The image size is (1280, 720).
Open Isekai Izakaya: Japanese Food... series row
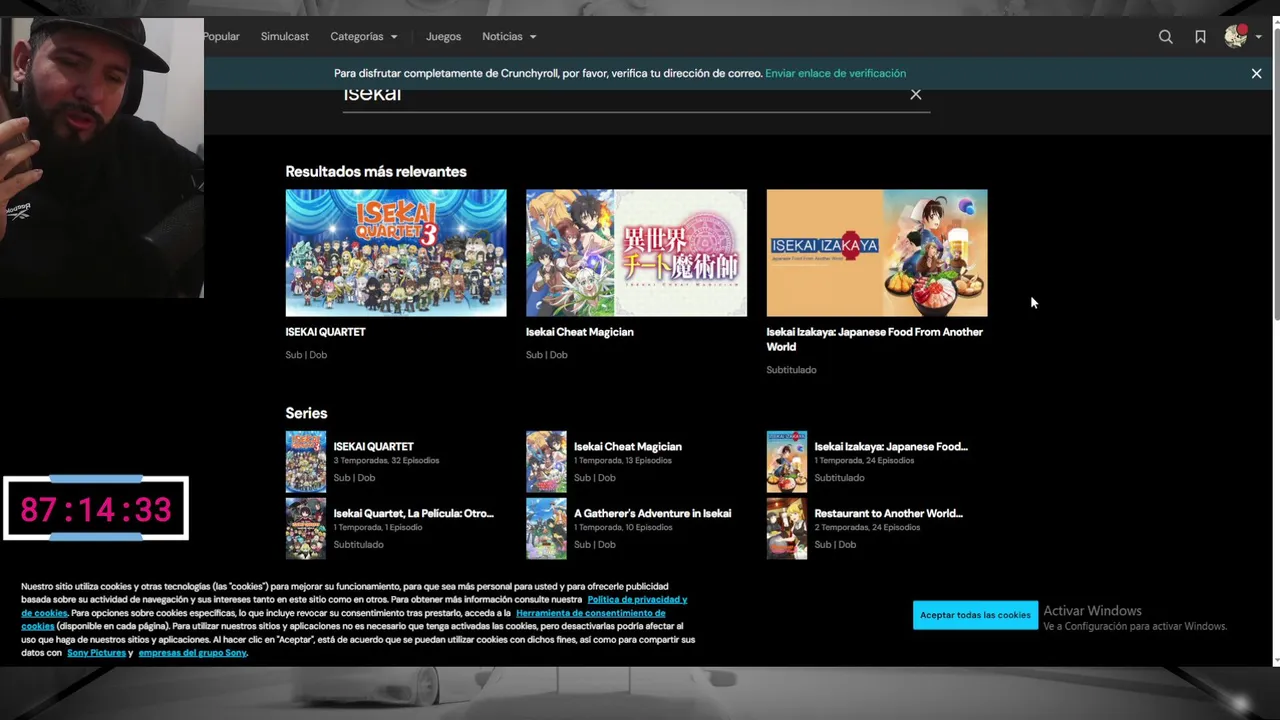pyautogui.click(x=891, y=447)
